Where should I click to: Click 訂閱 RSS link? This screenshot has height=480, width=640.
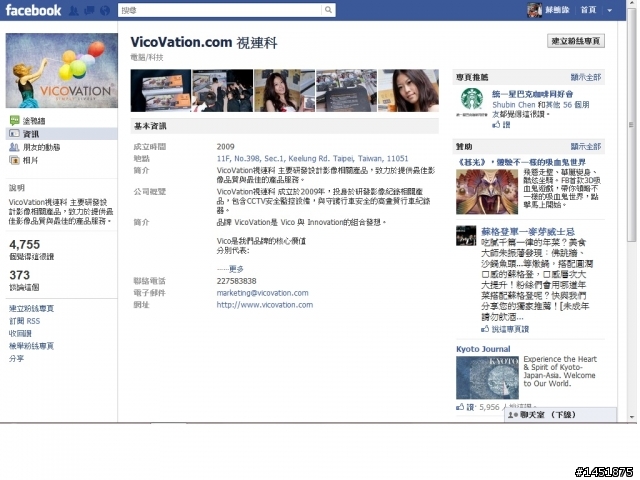tap(24, 321)
